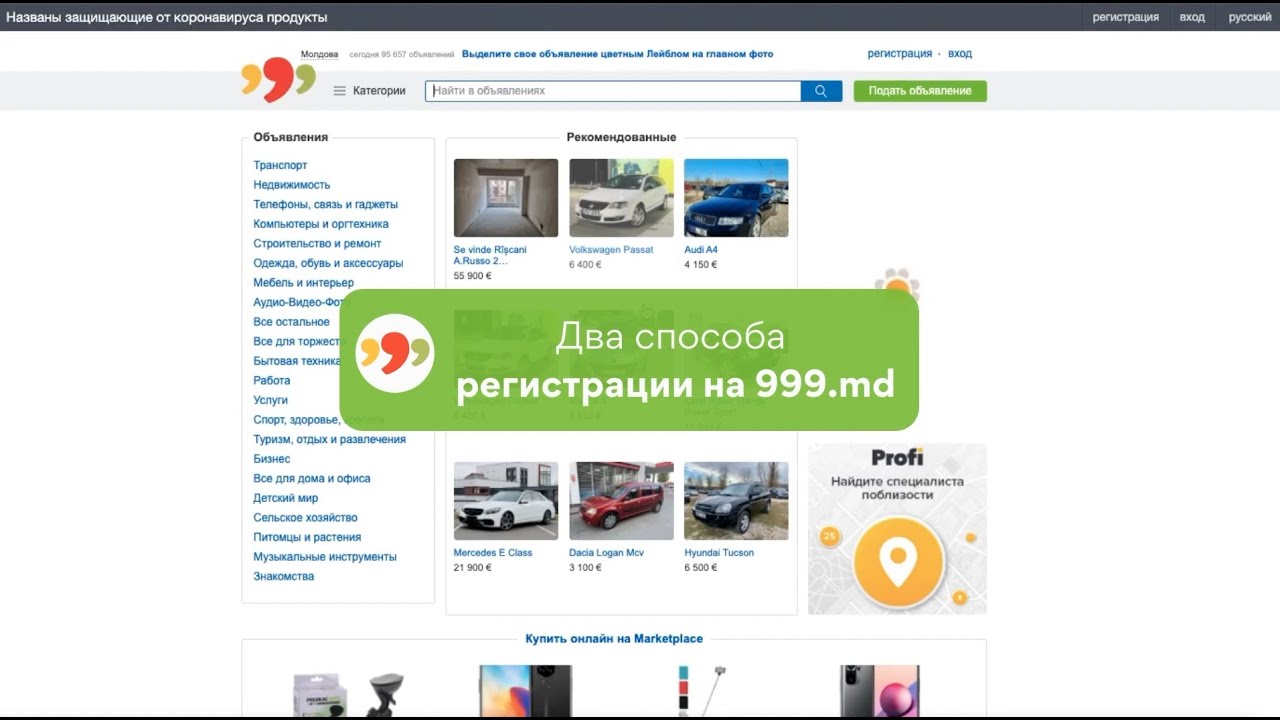Screen dimensions: 1280x720
Task: Open the car phone holder Marketplace product
Action: coord(347,693)
